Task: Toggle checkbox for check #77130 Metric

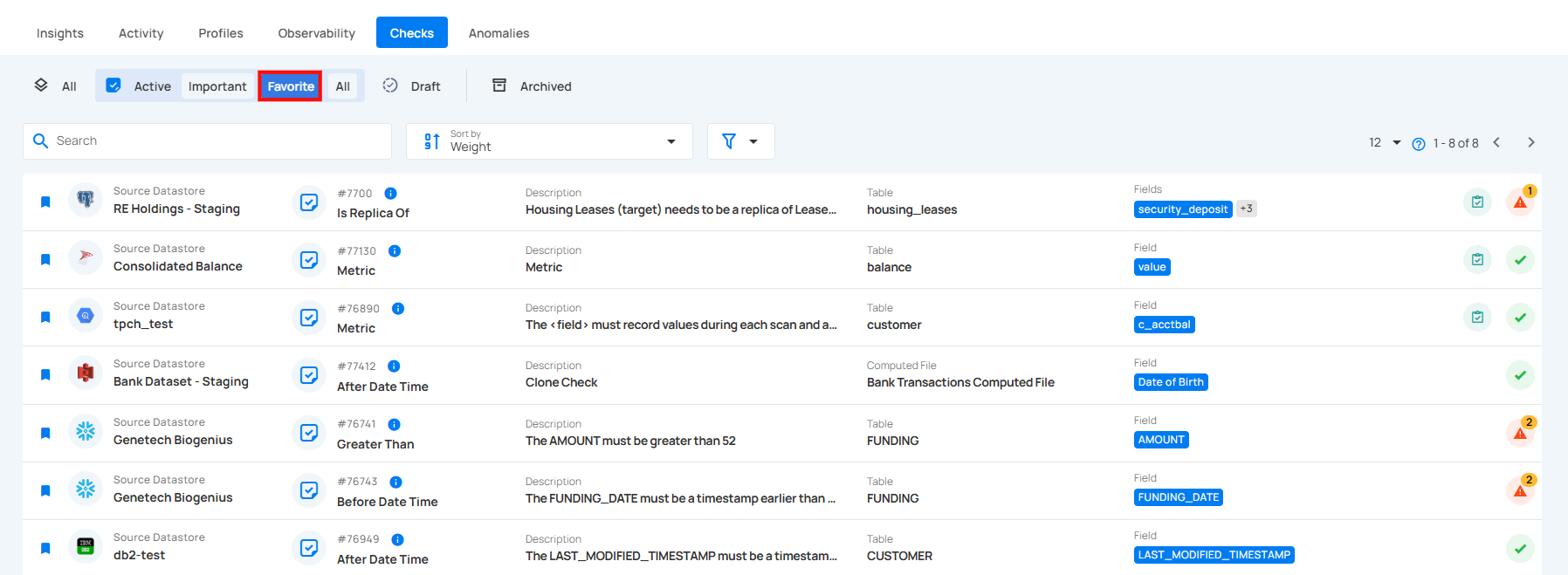Action: (309, 260)
